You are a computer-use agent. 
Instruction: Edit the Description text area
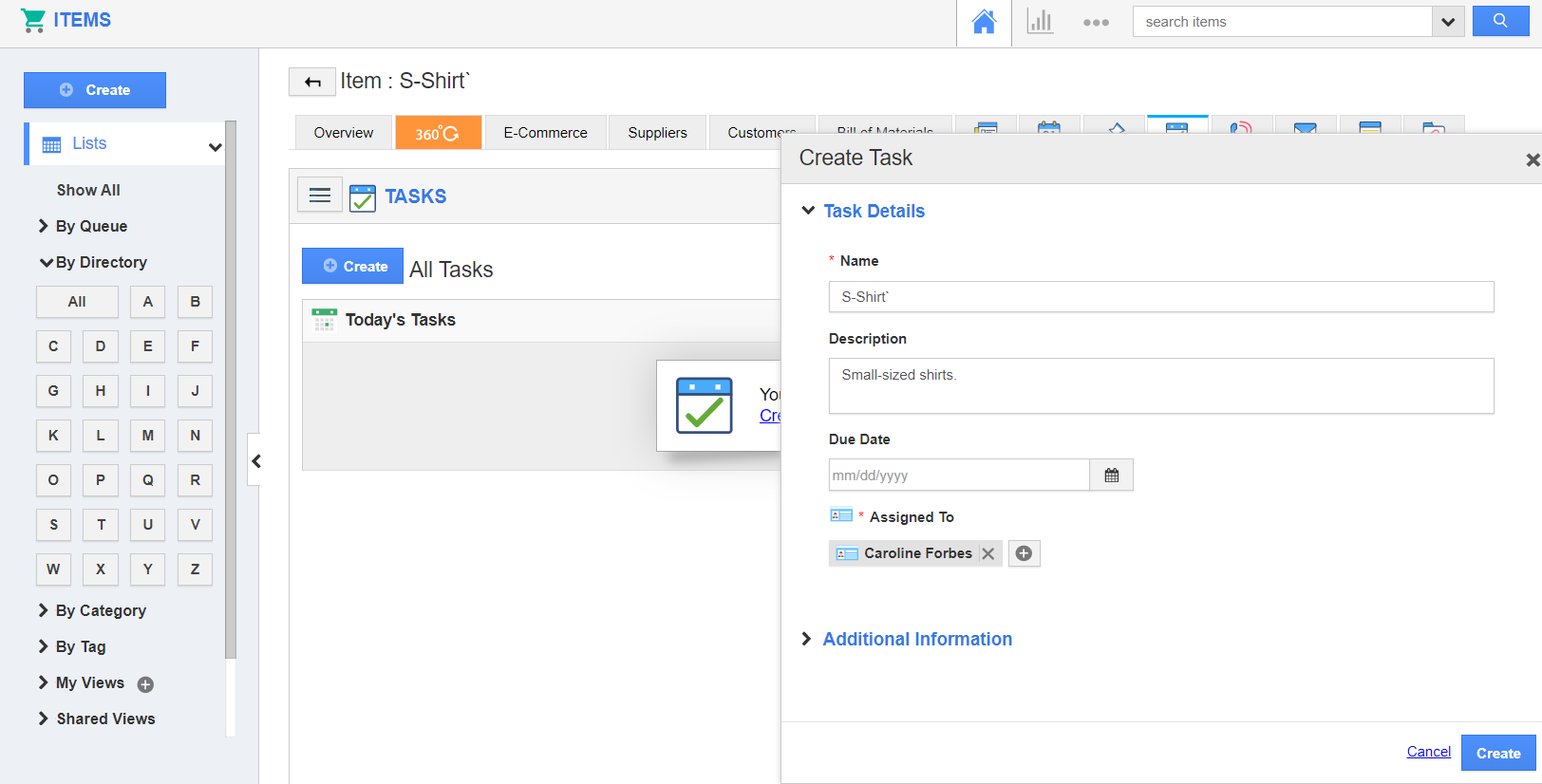point(1161,385)
